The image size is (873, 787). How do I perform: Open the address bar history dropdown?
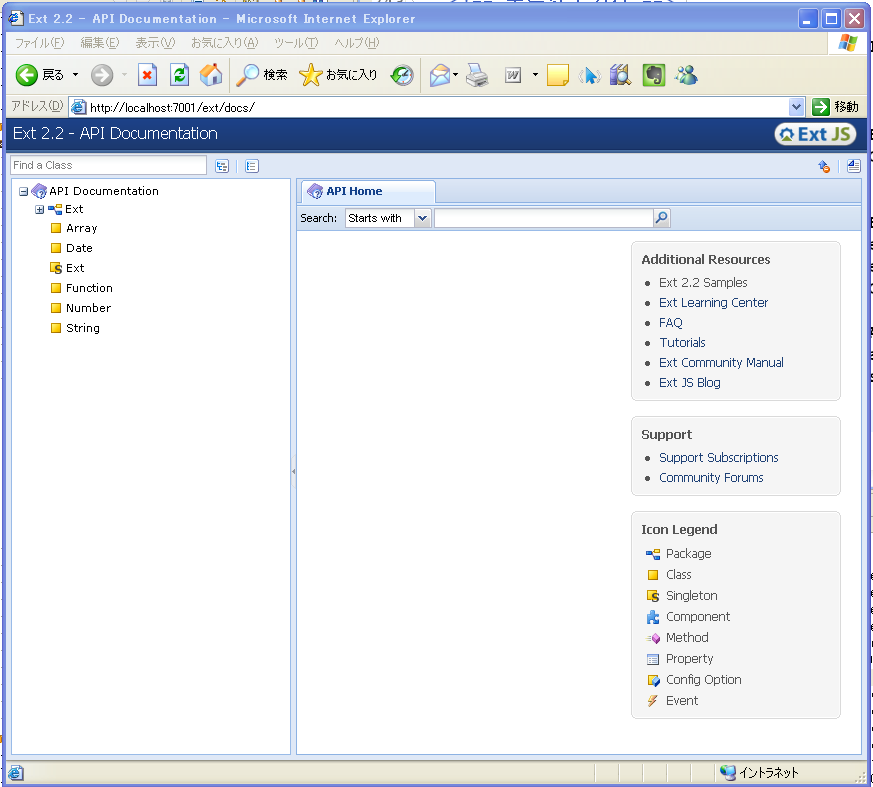(x=797, y=107)
